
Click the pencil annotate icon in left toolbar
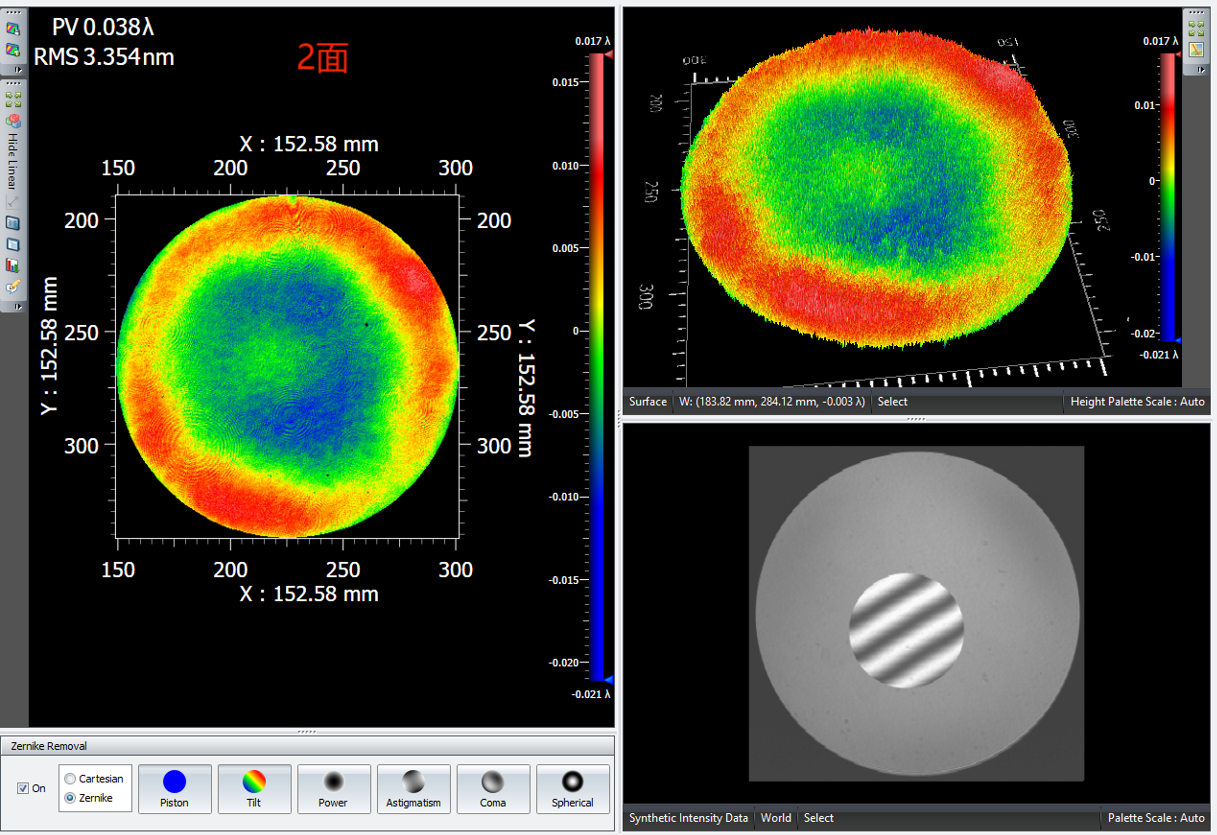(13, 286)
